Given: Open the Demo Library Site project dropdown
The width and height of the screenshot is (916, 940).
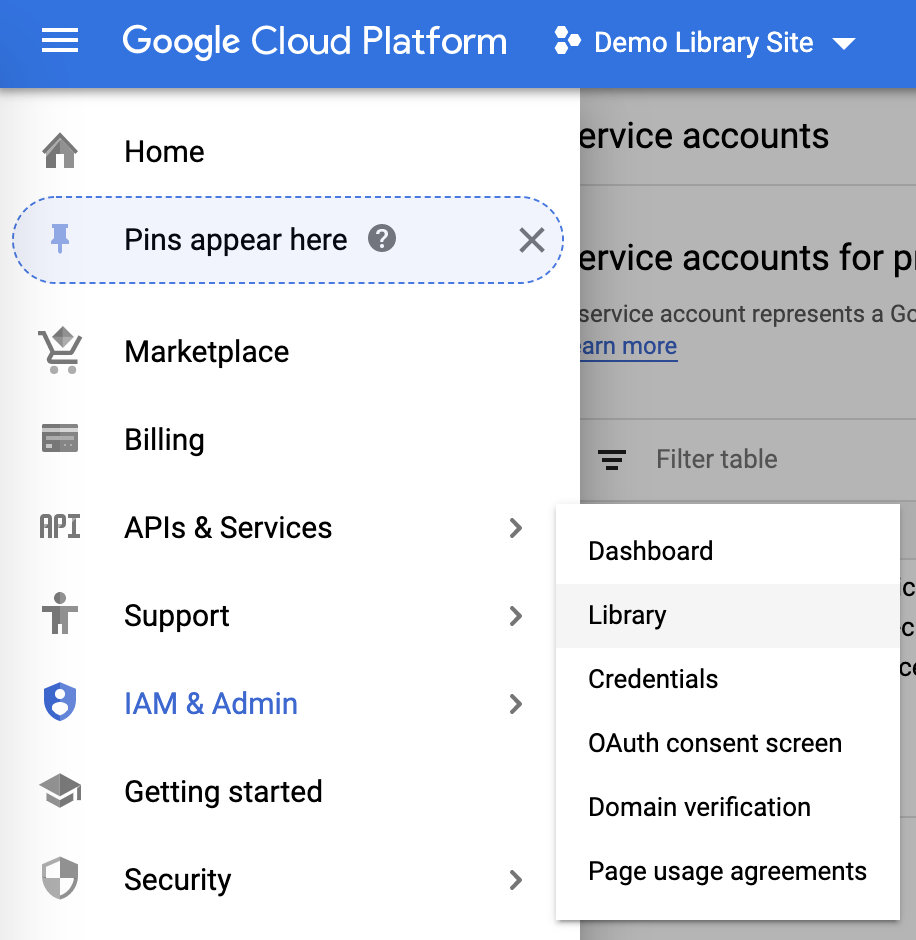Looking at the screenshot, I should (705, 42).
